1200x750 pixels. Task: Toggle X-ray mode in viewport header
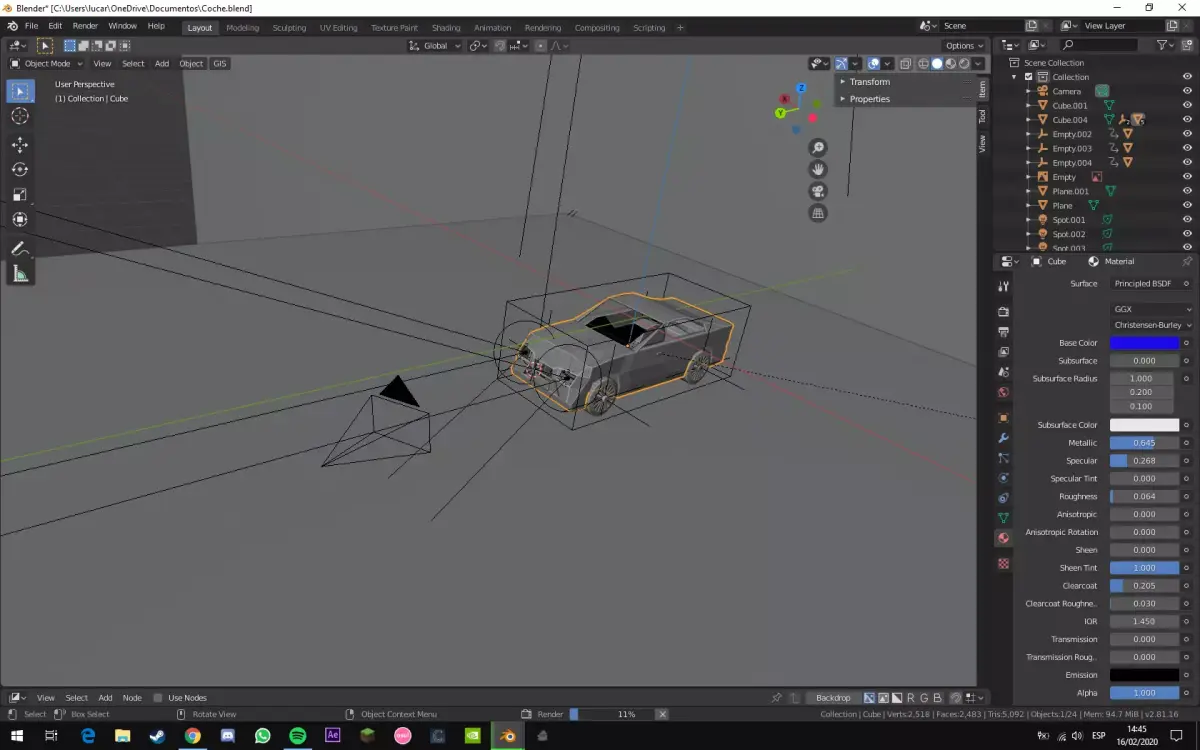click(x=904, y=63)
